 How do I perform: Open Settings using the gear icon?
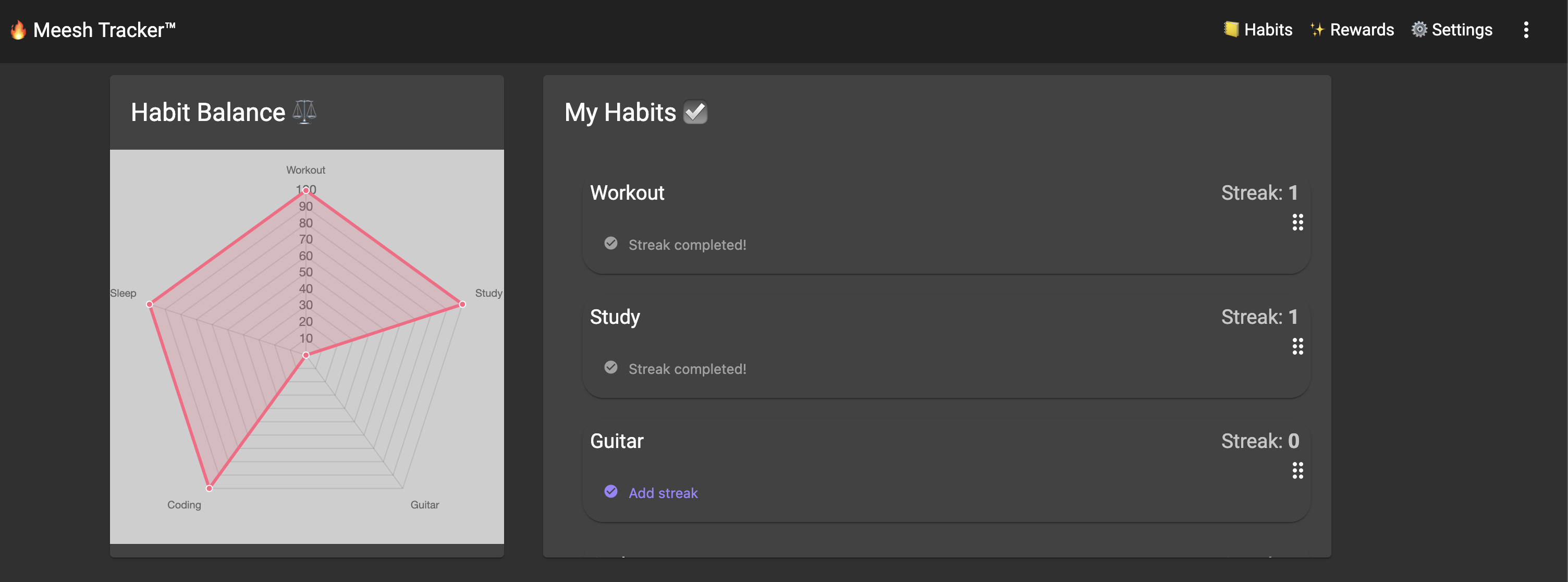(1418, 29)
